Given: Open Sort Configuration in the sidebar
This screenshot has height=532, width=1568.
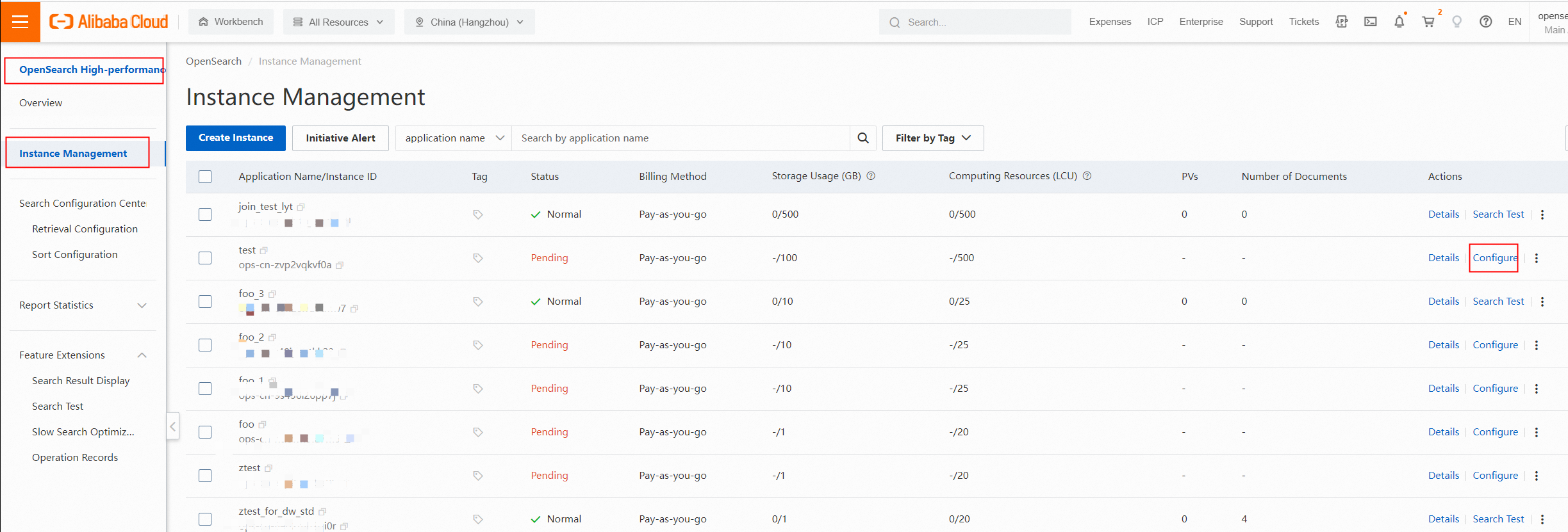Looking at the screenshot, I should point(74,255).
